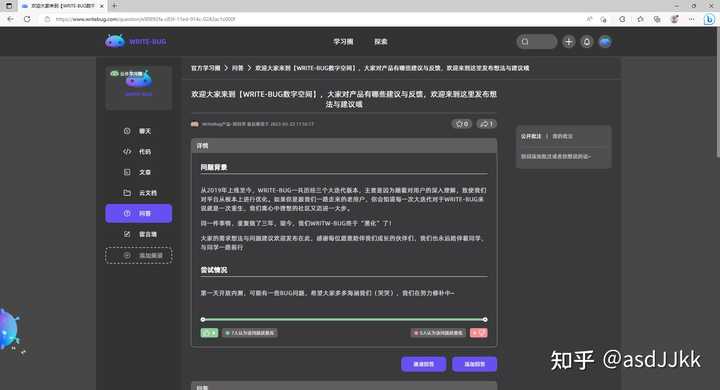The width and height of the screenshot is (720, 390).
Task: Click the tab actions icon at window left
Action: click(8, 6)
